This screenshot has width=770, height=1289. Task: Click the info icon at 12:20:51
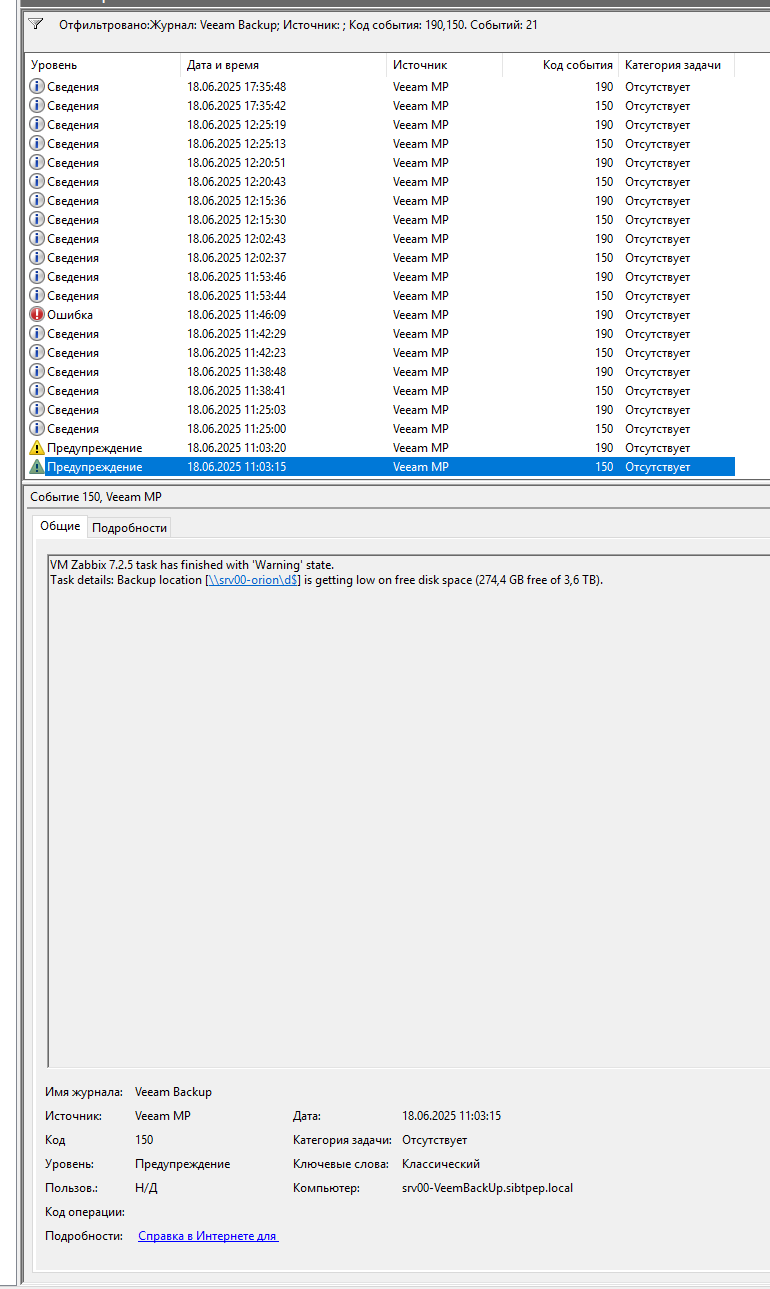click(37, 163)
